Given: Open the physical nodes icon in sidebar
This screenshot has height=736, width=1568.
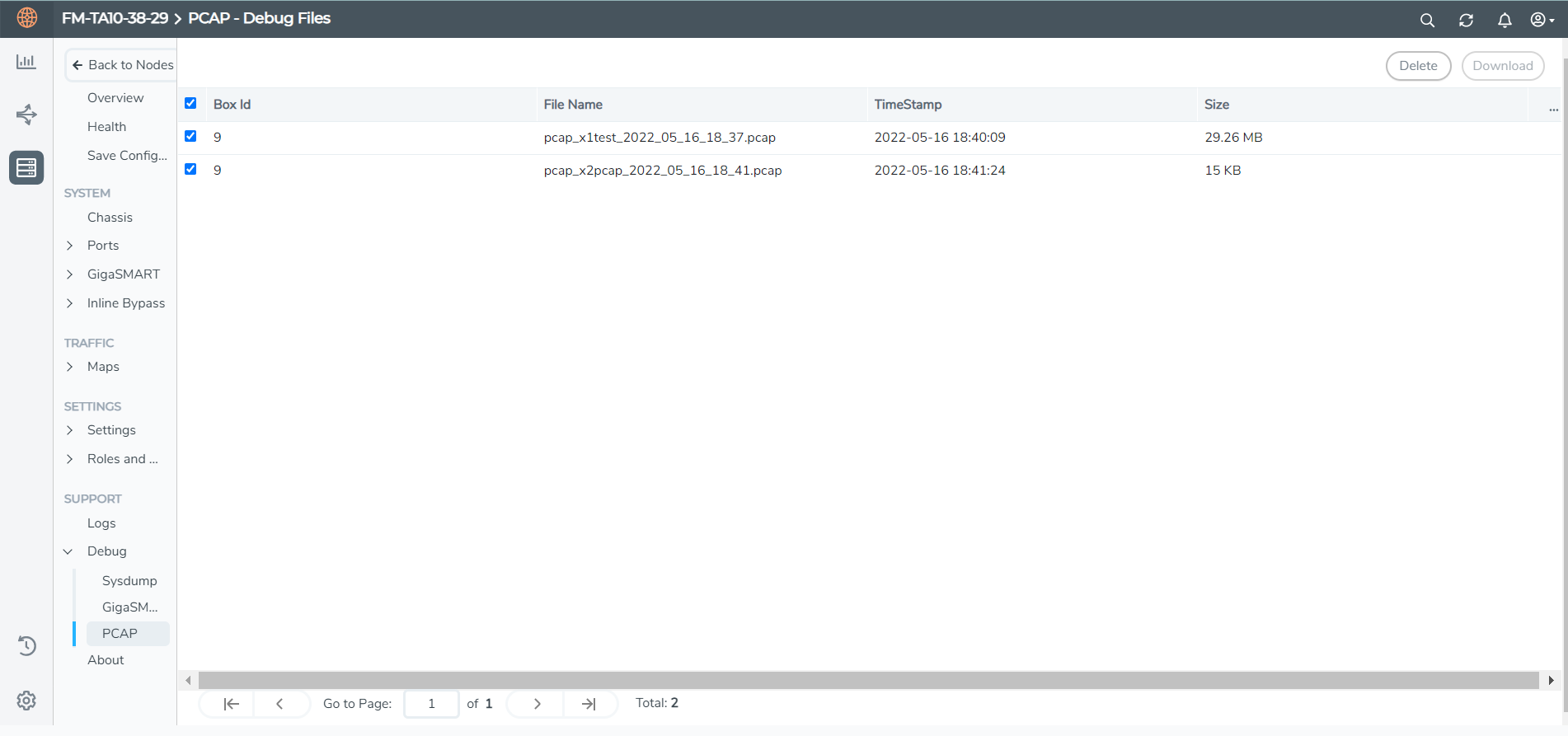Looking at the screenshot, I should pyautogui.click(x=26, y=168).
